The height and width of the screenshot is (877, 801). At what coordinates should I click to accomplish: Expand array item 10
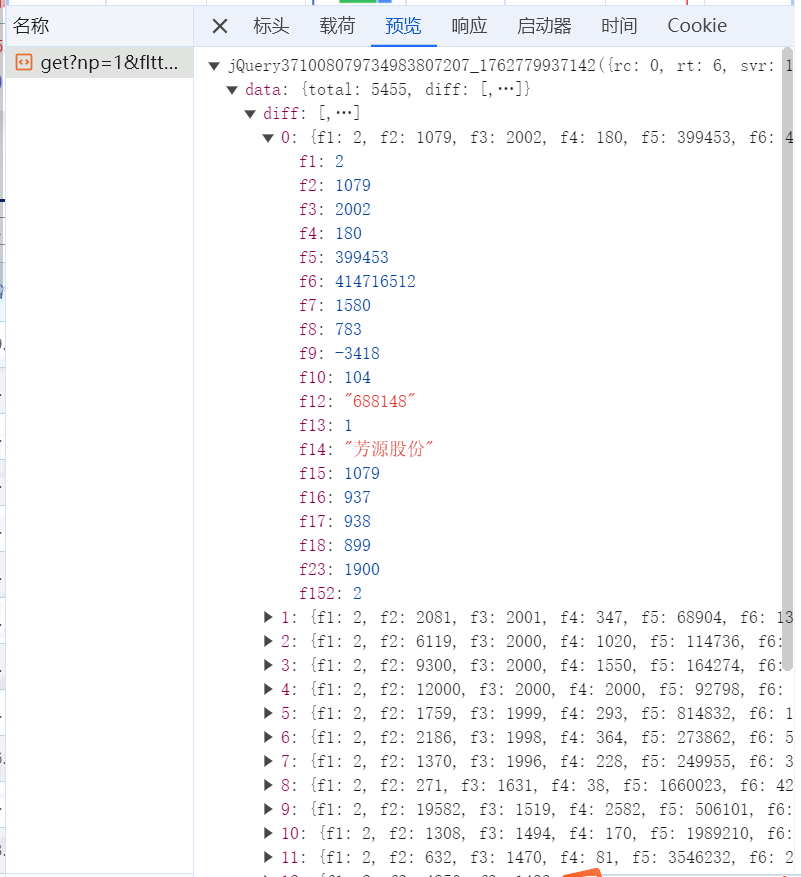point(268,833)
